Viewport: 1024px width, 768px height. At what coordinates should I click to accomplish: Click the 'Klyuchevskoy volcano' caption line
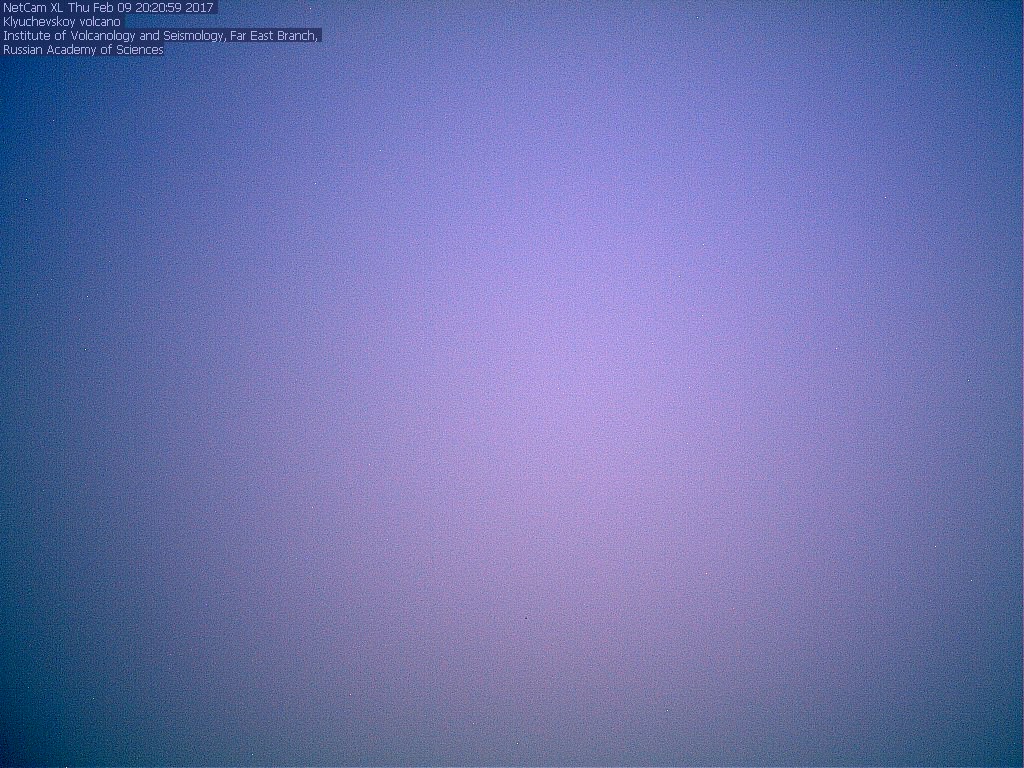coord(62,22)
